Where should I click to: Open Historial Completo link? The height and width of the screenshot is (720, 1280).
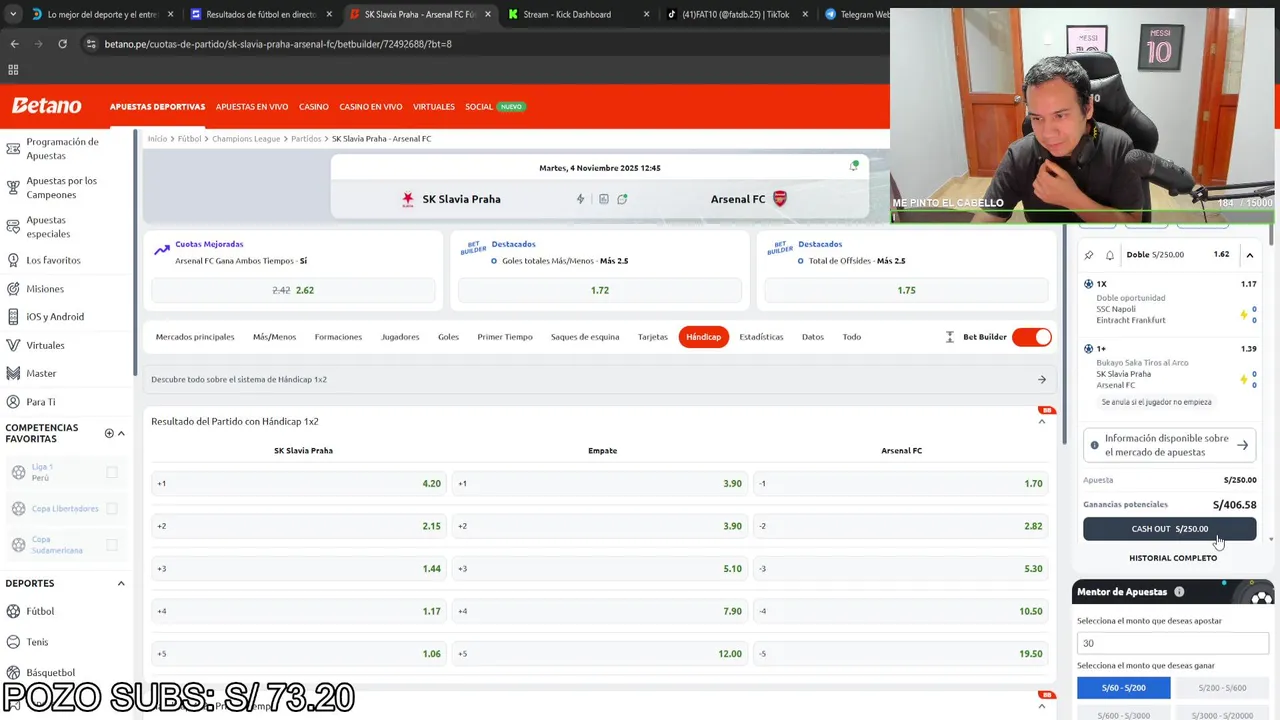tap(1173, 558)
